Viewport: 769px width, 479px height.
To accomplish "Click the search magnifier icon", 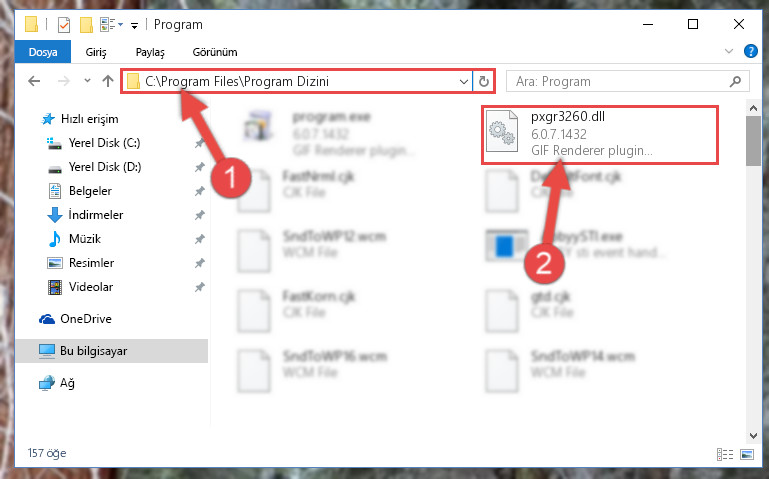I will 735,81.
